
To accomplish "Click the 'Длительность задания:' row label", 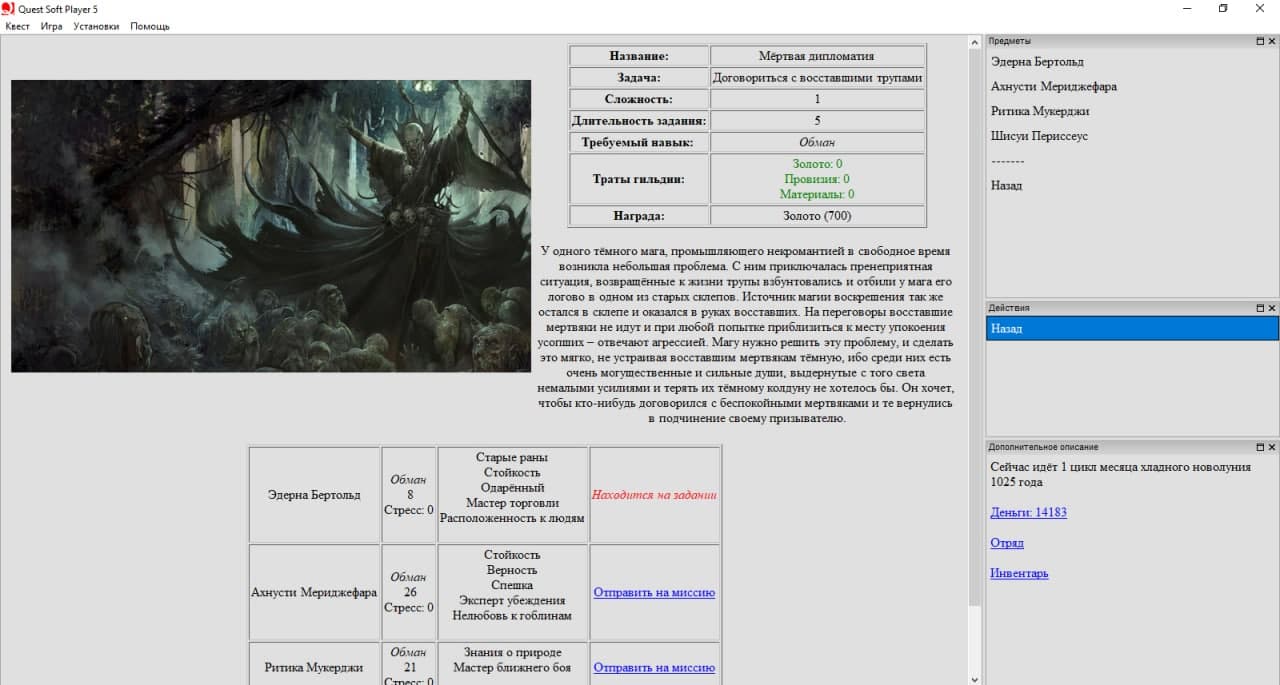I will 639,120.
